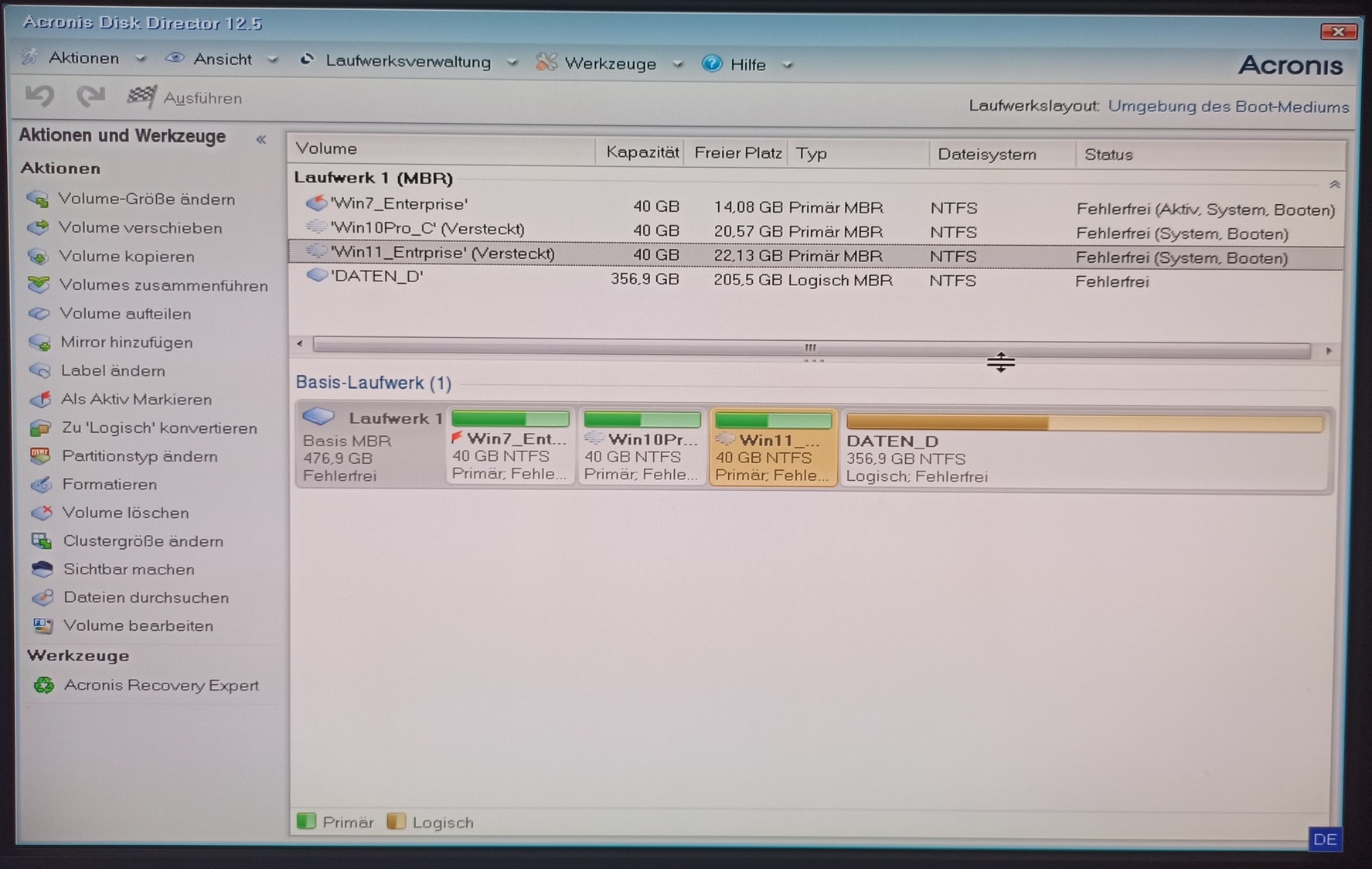This screenshot has width=1372, height=869.
Task: Expand the Aktionen menu dropdown arrow
Action: 140,59
